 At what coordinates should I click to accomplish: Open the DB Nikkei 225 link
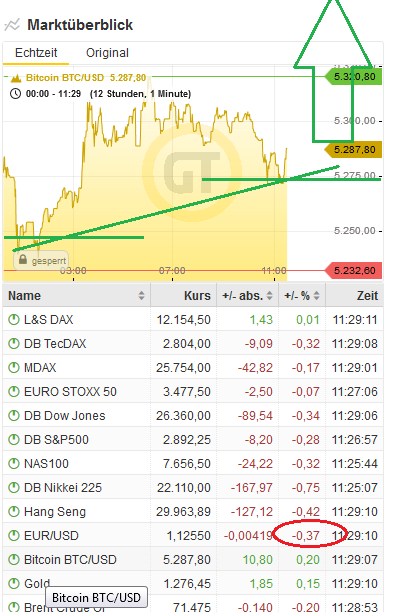pyautogui.click(x=63, y=487)
